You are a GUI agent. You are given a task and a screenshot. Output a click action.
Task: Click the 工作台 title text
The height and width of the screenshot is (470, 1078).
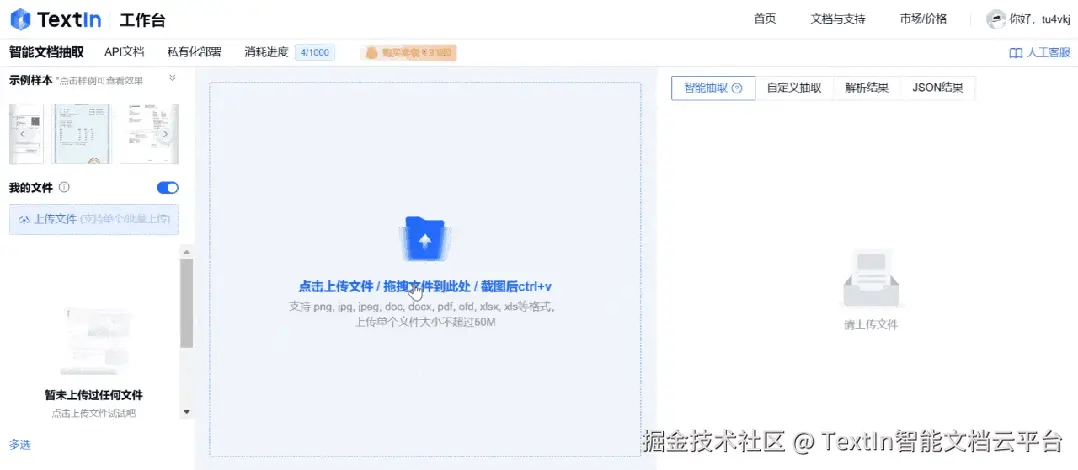(142, 20)
